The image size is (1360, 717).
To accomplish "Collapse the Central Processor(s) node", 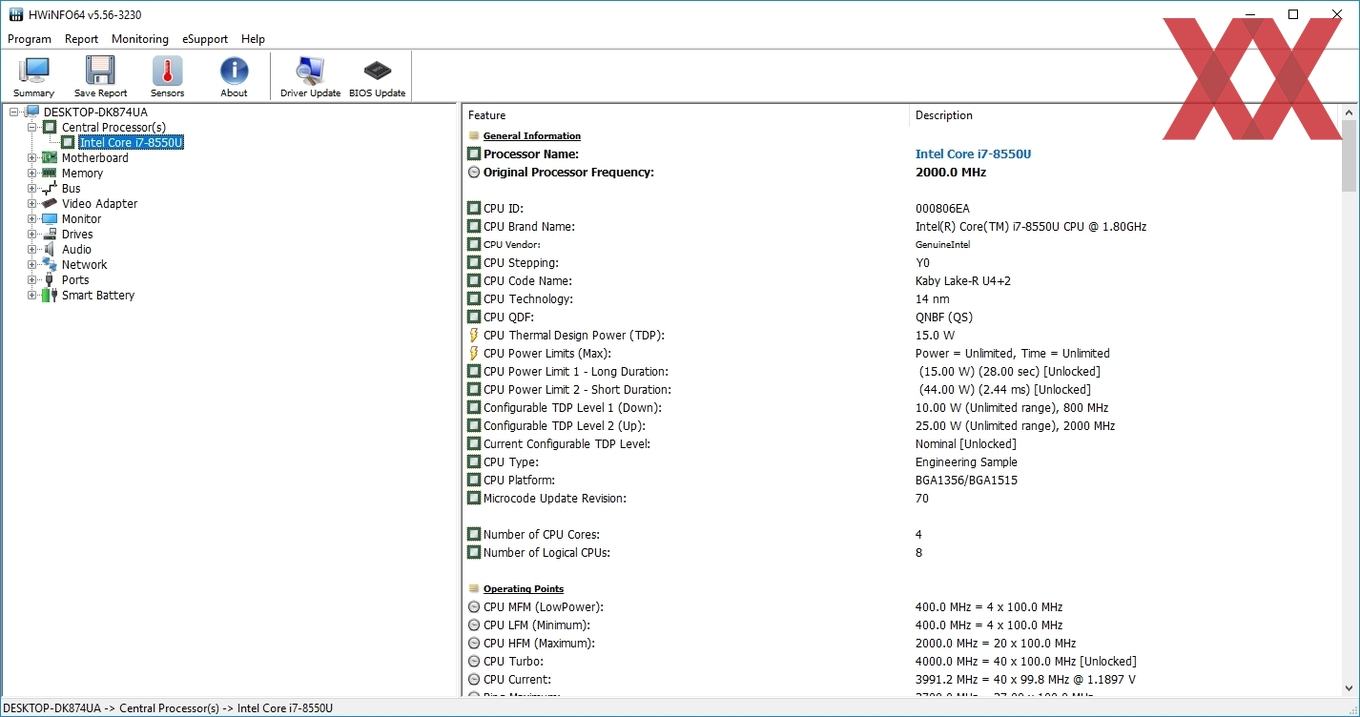I will tap(32, 127).
